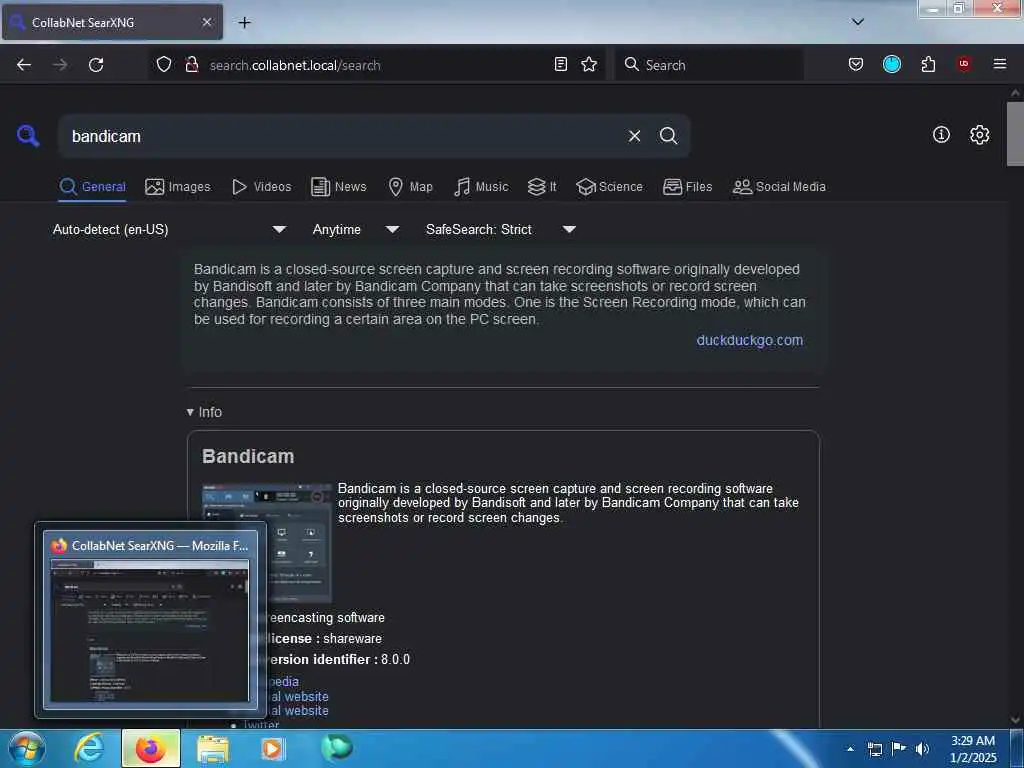
Task: Open Firefox account icon
Action: [891, 64]
